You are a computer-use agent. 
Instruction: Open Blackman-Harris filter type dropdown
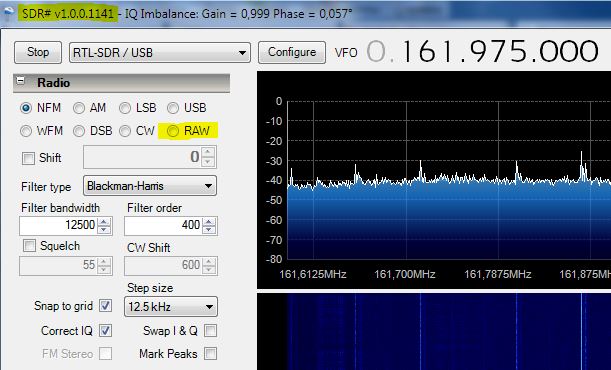(x=150, y=186)
